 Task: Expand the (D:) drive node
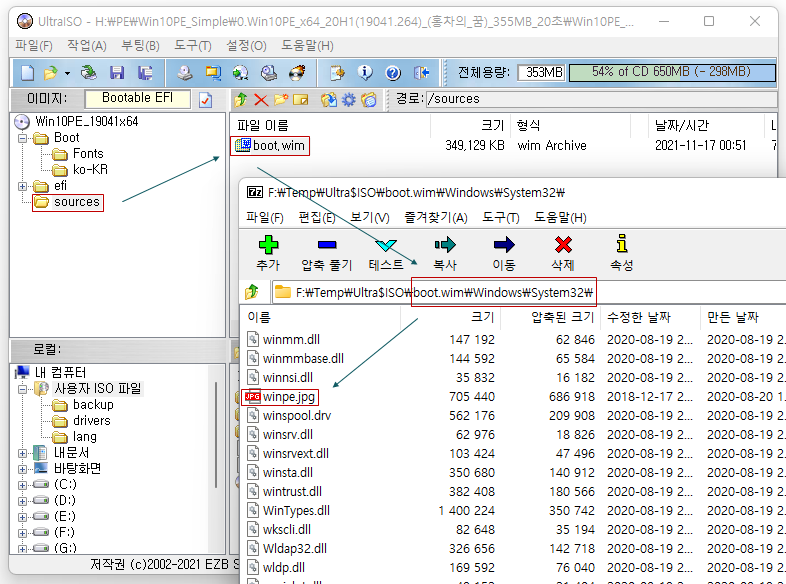tap(23, 501)
